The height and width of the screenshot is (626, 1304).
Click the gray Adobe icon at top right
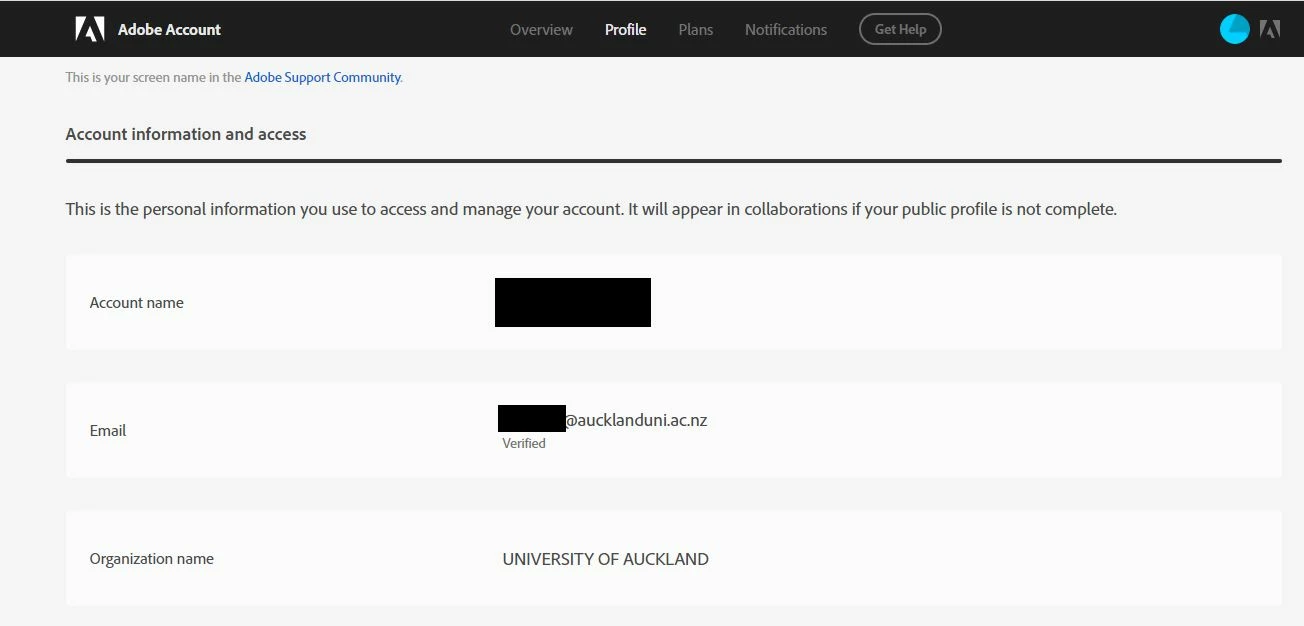click(x=1270, y=29)
